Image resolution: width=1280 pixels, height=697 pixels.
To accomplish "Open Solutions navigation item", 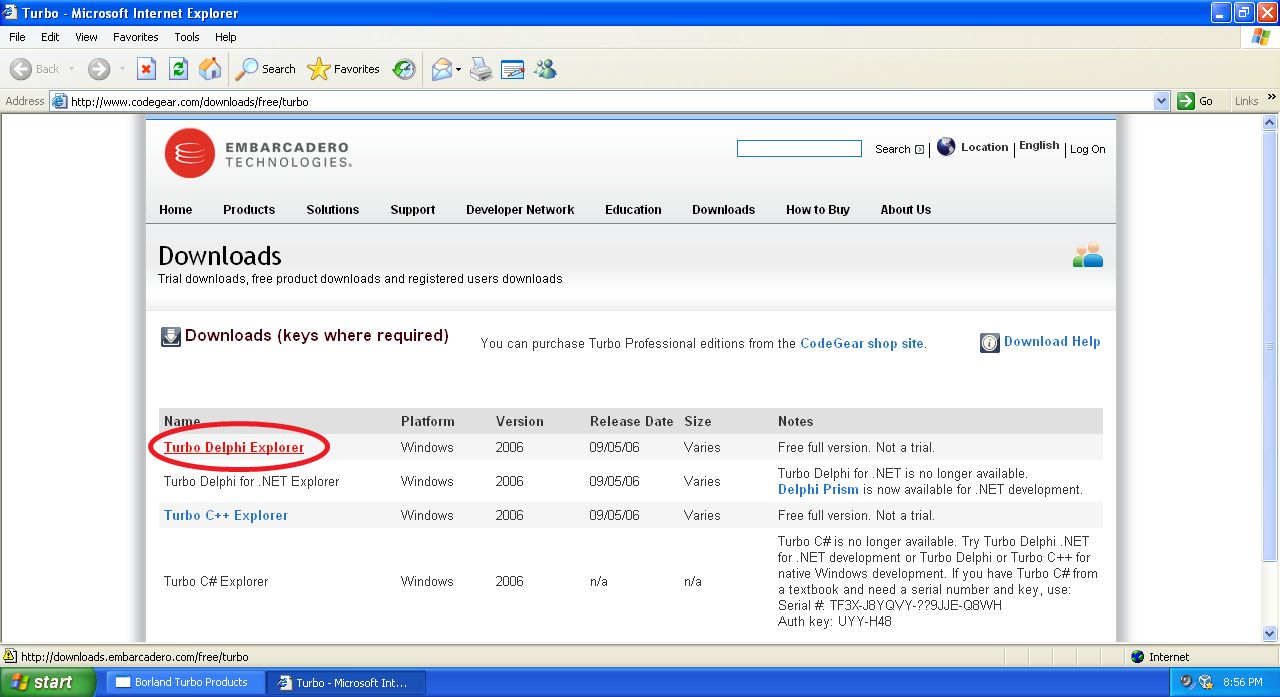I will [x=333, y=210].
